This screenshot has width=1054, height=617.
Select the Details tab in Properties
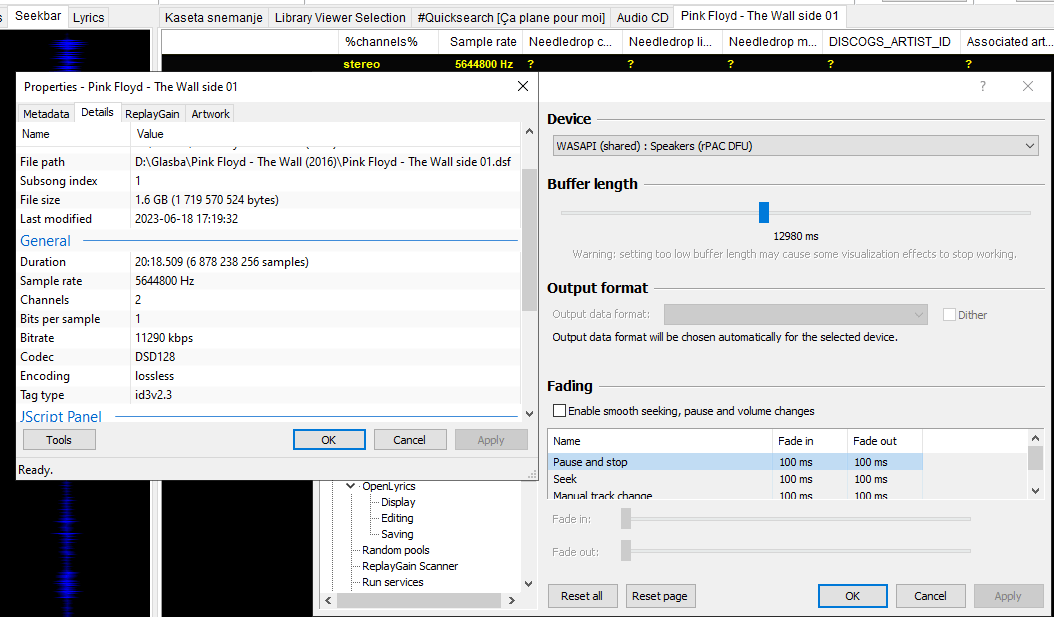click(97, 112)
